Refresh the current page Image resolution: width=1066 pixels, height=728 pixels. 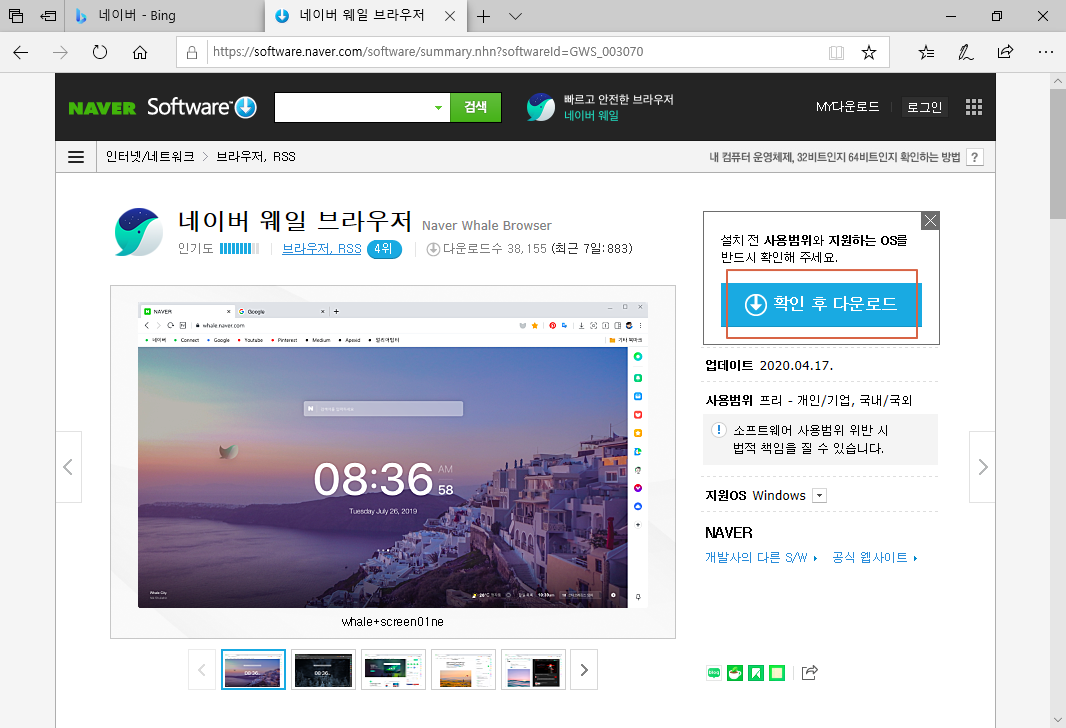pos(100,52)
